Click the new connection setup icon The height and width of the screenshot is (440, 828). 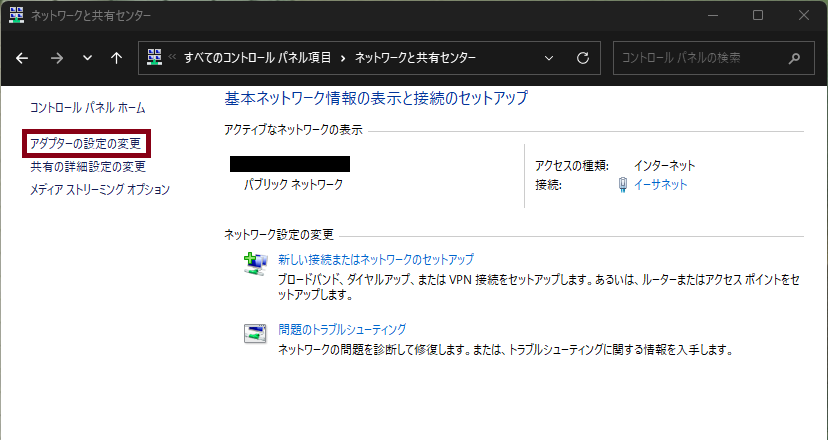(255, 263)
